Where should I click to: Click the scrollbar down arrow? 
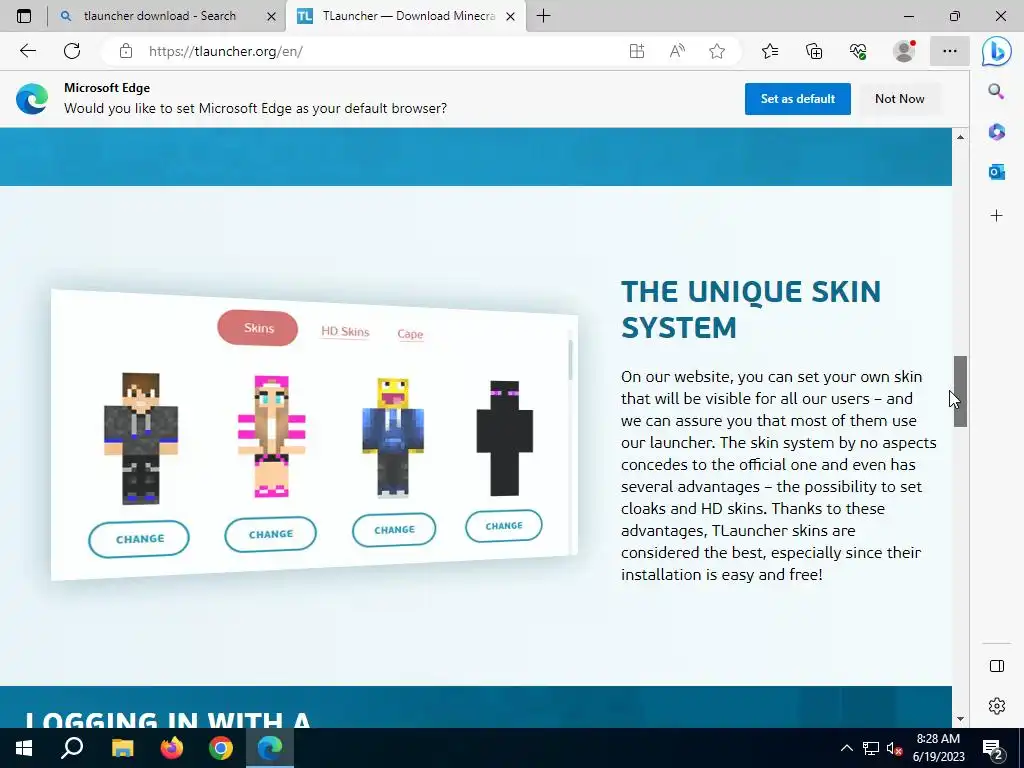pyautogui.click(x=960, y=719)
